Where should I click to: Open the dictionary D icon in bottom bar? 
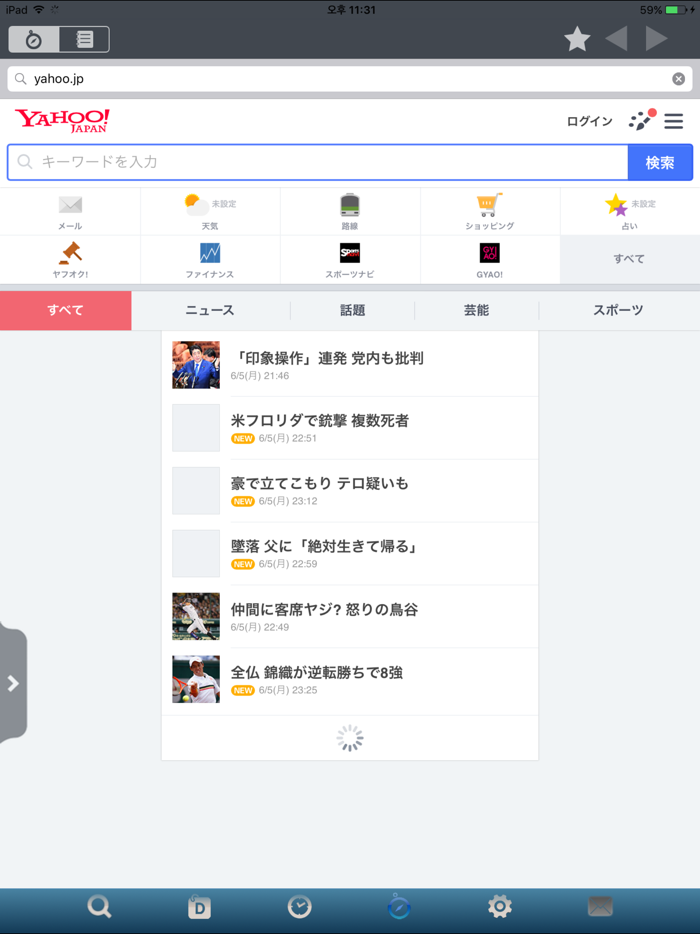click(x=199, y=907)
